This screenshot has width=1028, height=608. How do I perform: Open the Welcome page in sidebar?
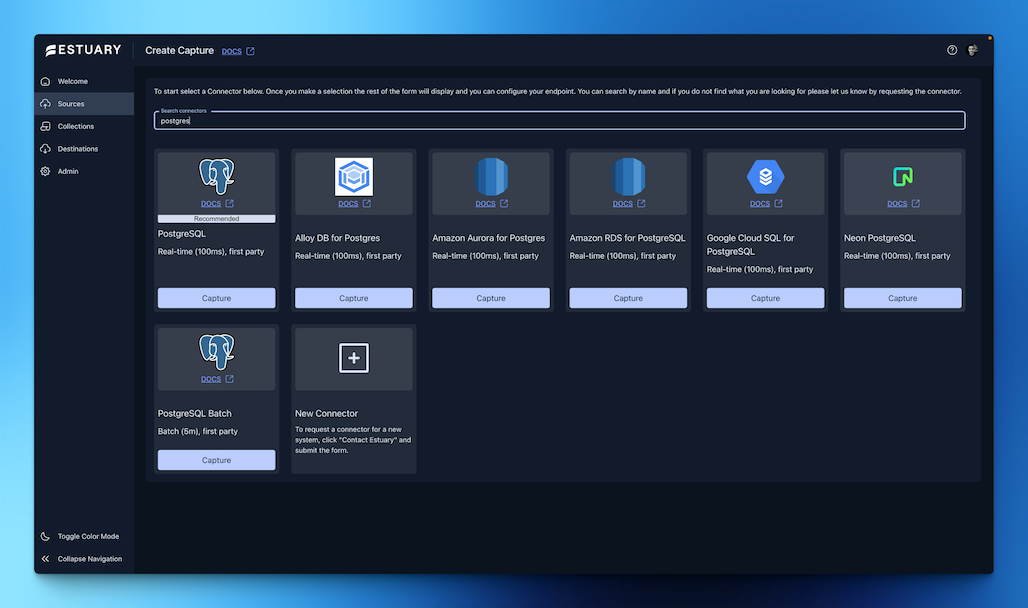pyautogui.click(x=84, y=81)
